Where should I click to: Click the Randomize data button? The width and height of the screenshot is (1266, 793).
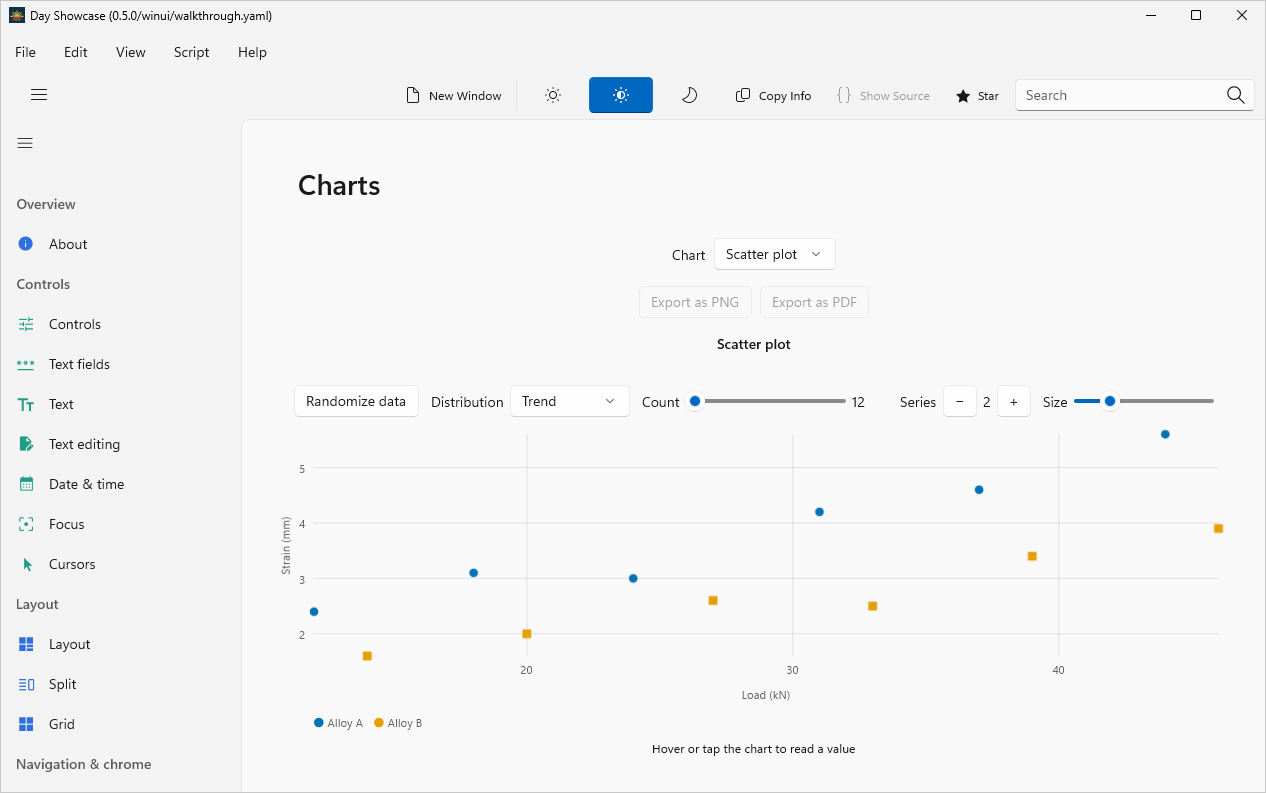point(356,401)
